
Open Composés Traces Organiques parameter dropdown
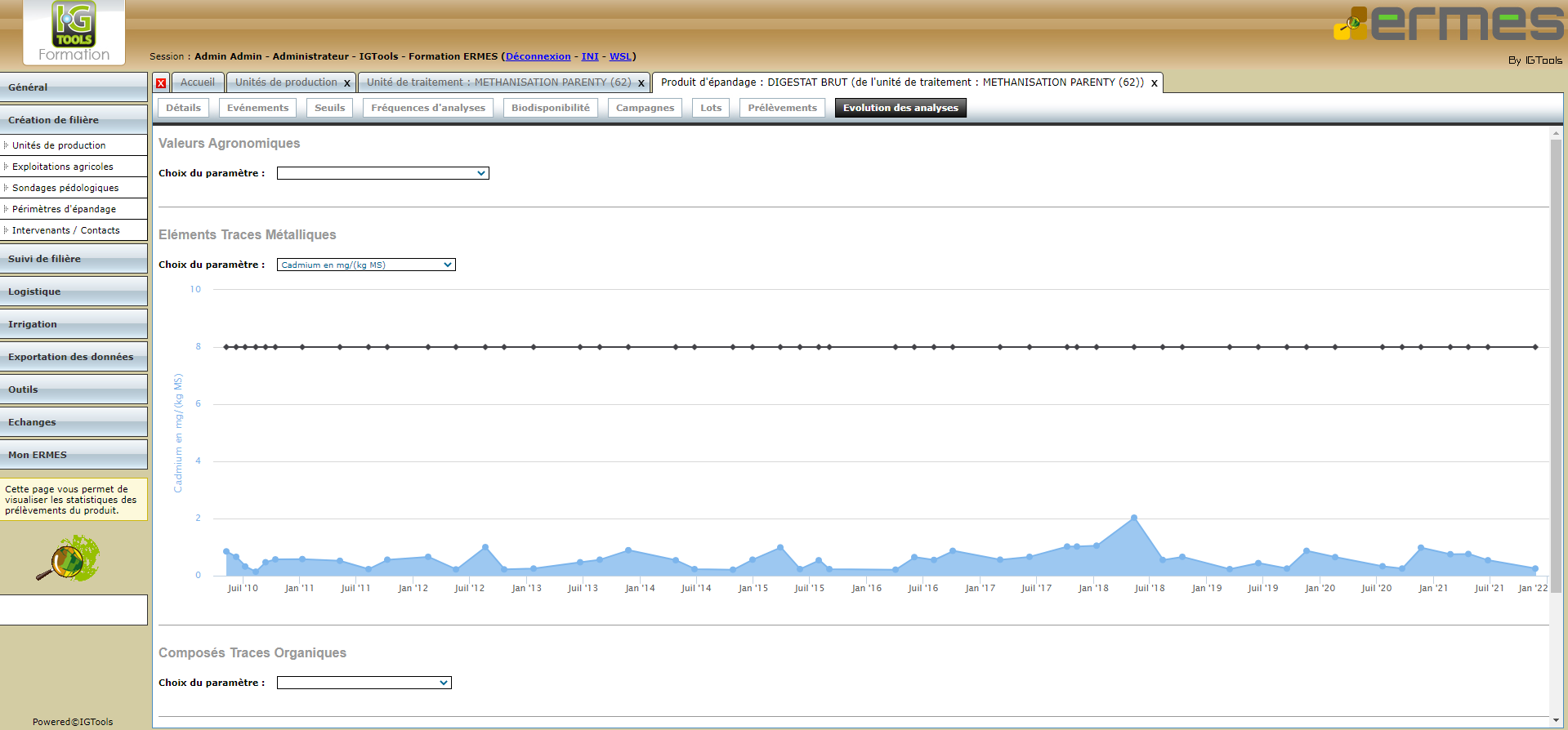point(364,683)
